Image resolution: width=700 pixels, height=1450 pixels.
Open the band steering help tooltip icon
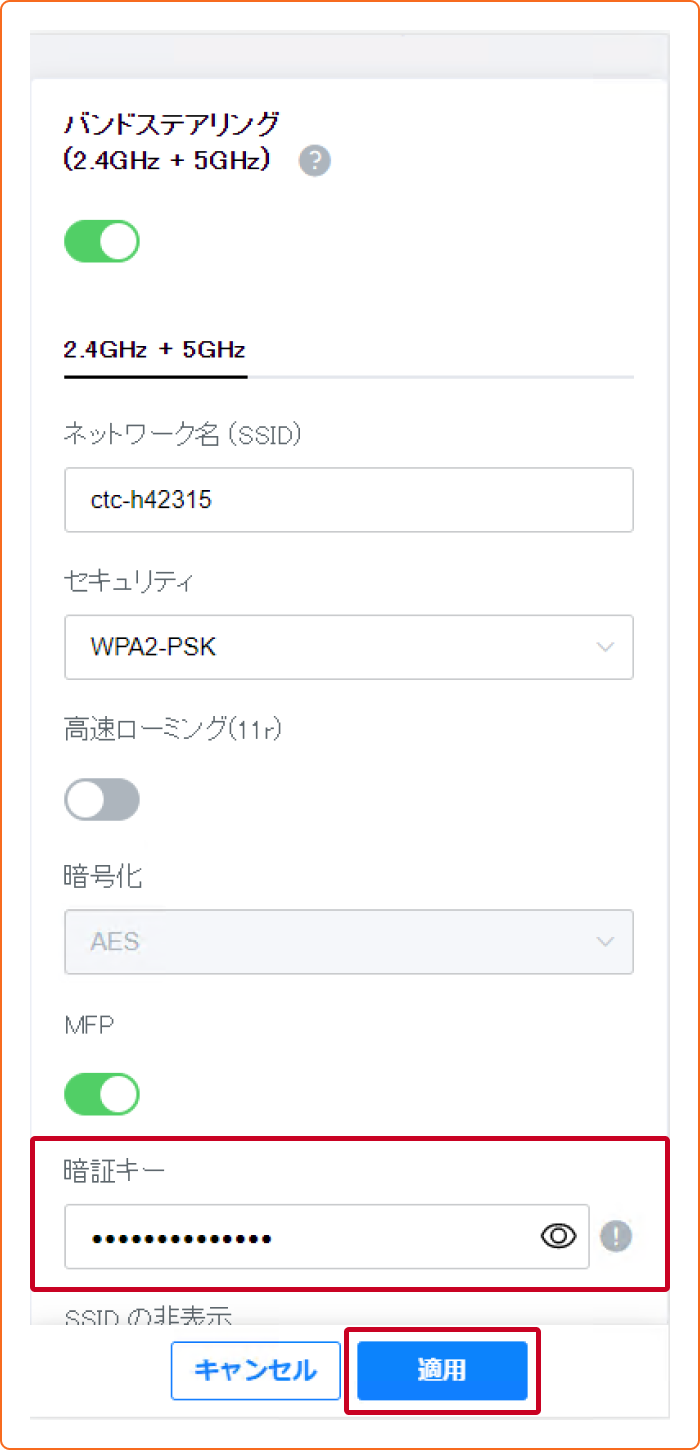(314, 160)
